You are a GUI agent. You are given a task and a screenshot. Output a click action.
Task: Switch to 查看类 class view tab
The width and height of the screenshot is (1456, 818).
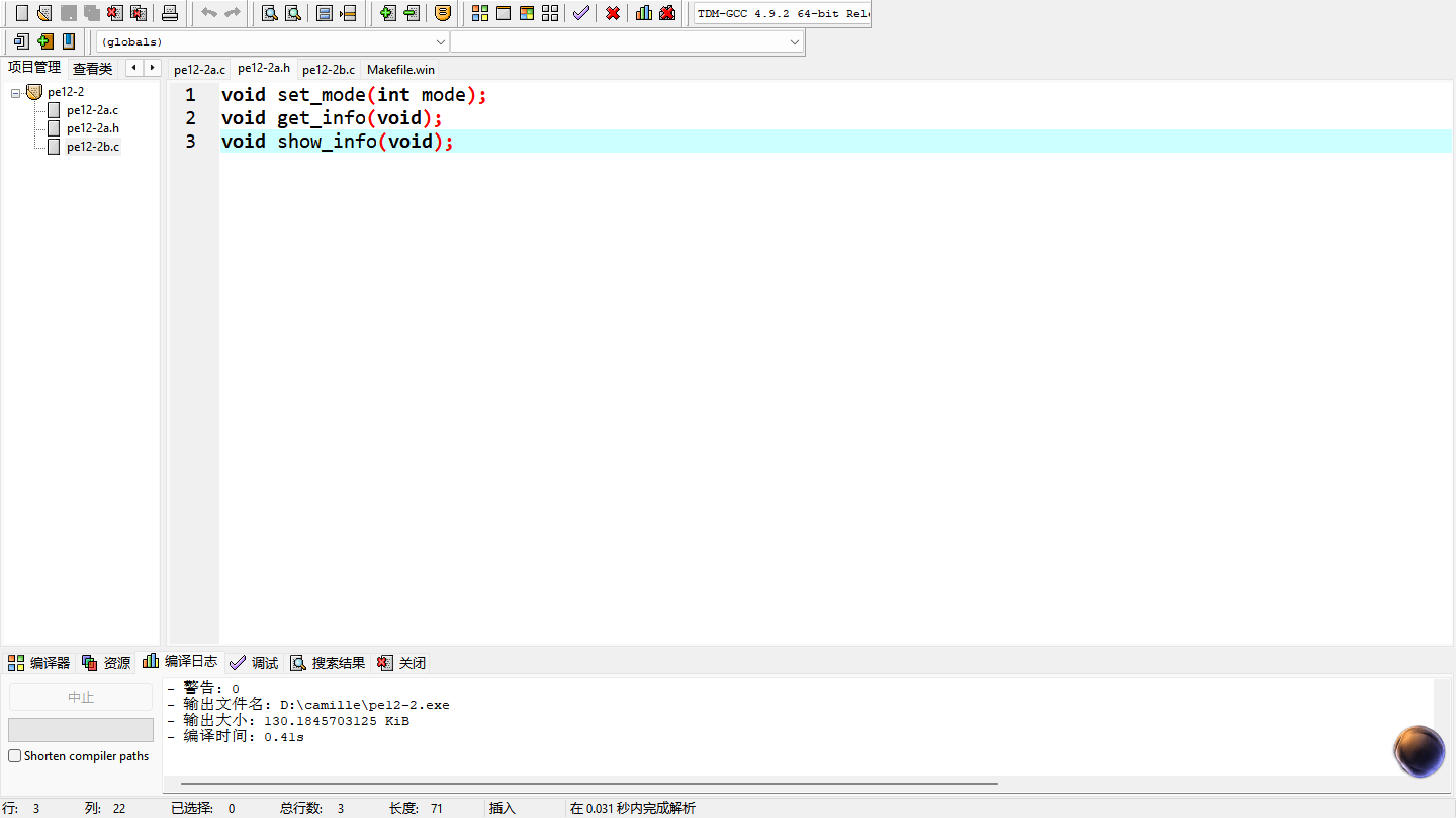[x=92, y=69]
